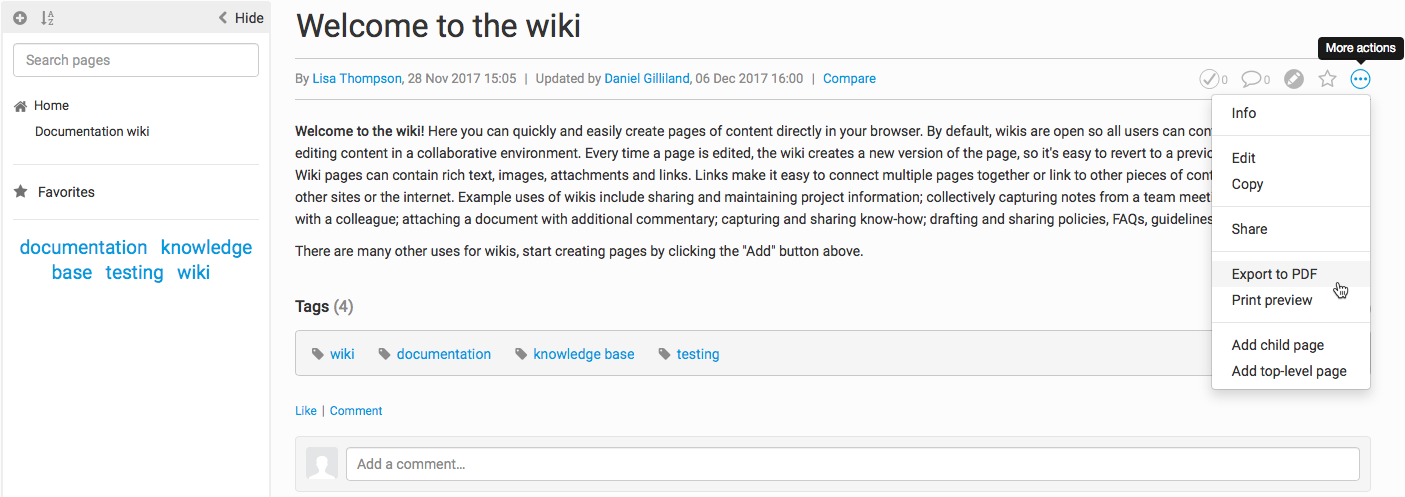Click the Home icon in sidebar
The width and height of the screenshot is (1405, 497).
click(20, 106)
